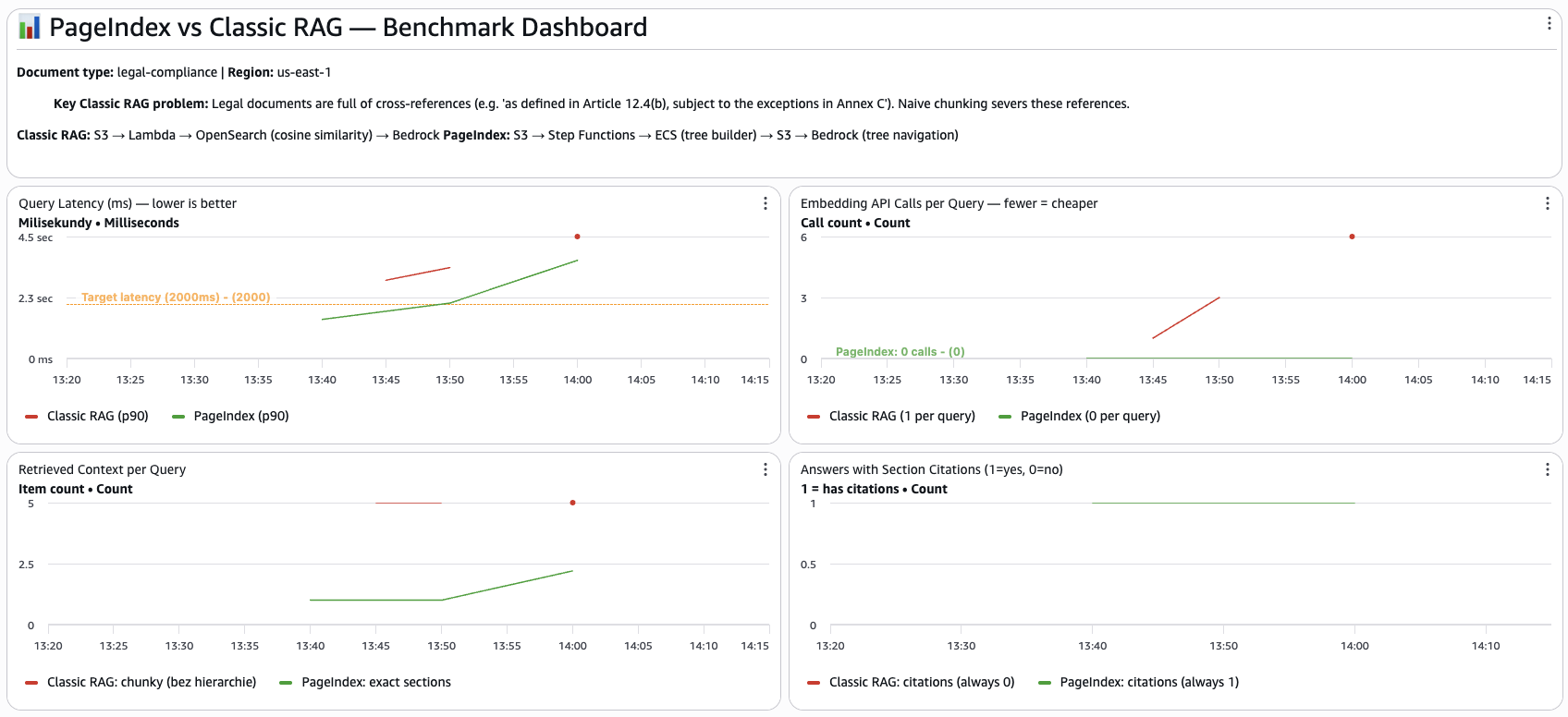Click the Target latency (2000ms) annotation label
The image size is (1568, 717).
tap(176, 298)
